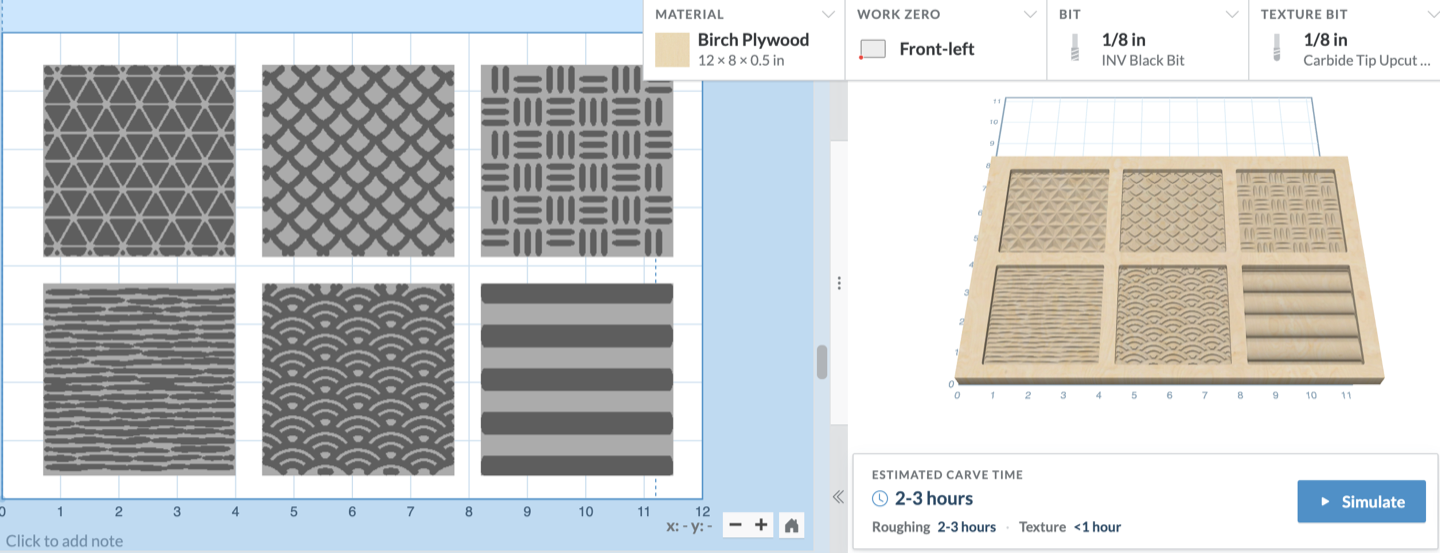This screenshot has width=1440, height=553.
Task: Select the triangle pattern tile on canvas
Action: click(x=139, y=161)
